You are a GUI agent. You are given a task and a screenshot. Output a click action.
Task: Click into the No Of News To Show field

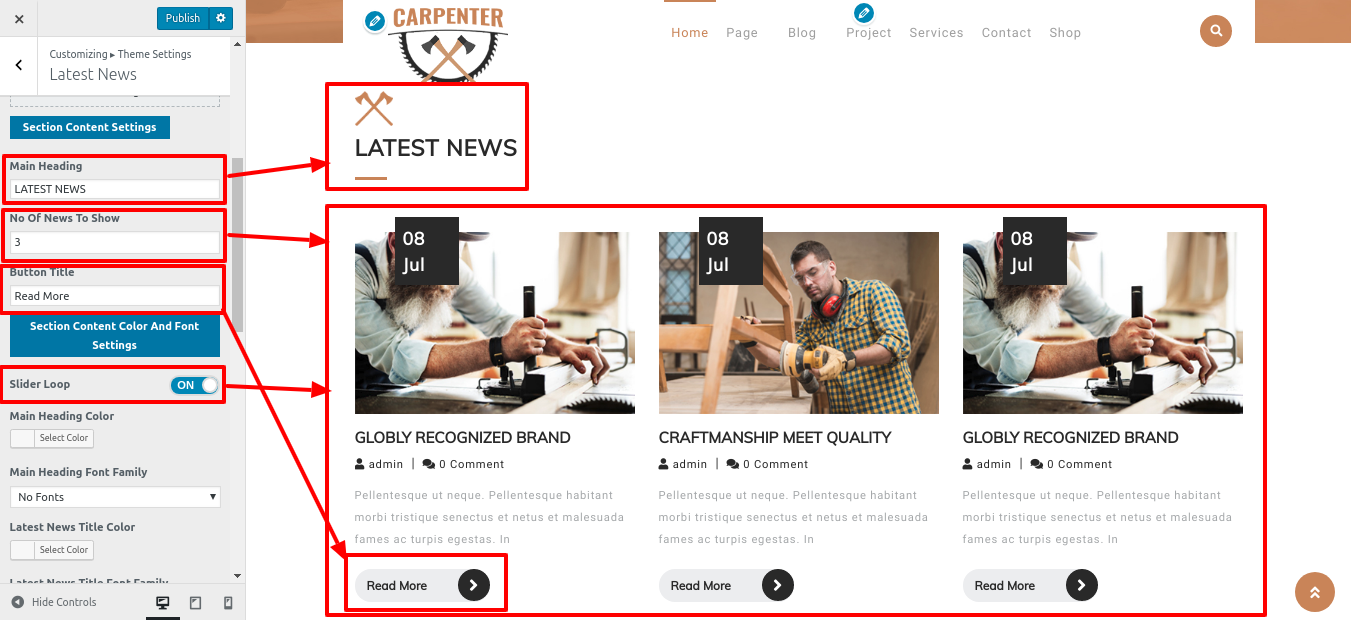(x=115, y=242)
